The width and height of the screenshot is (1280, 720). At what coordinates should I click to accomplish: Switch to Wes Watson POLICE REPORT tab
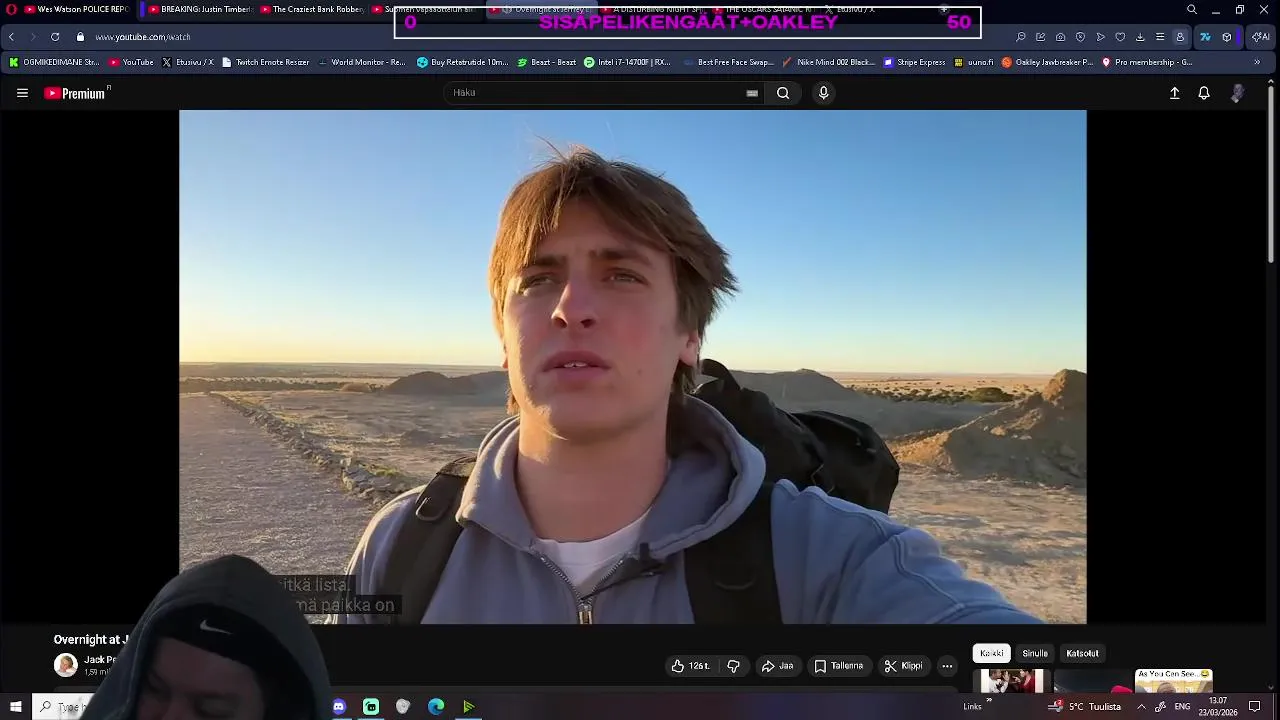(x=78, y=9)
